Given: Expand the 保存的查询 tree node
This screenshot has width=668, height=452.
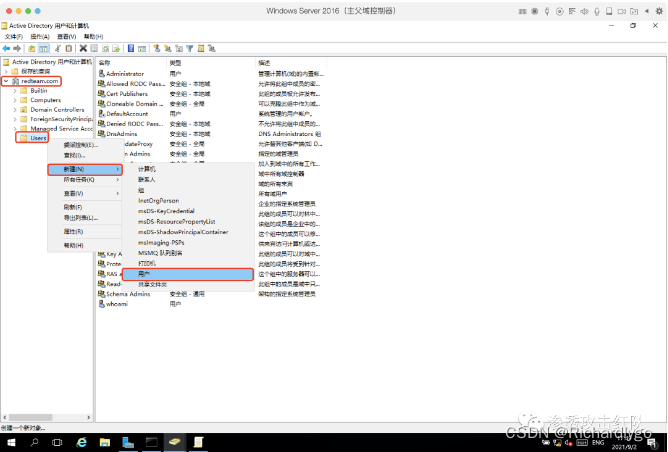Looking at the screenshot, I should [6, 71].
